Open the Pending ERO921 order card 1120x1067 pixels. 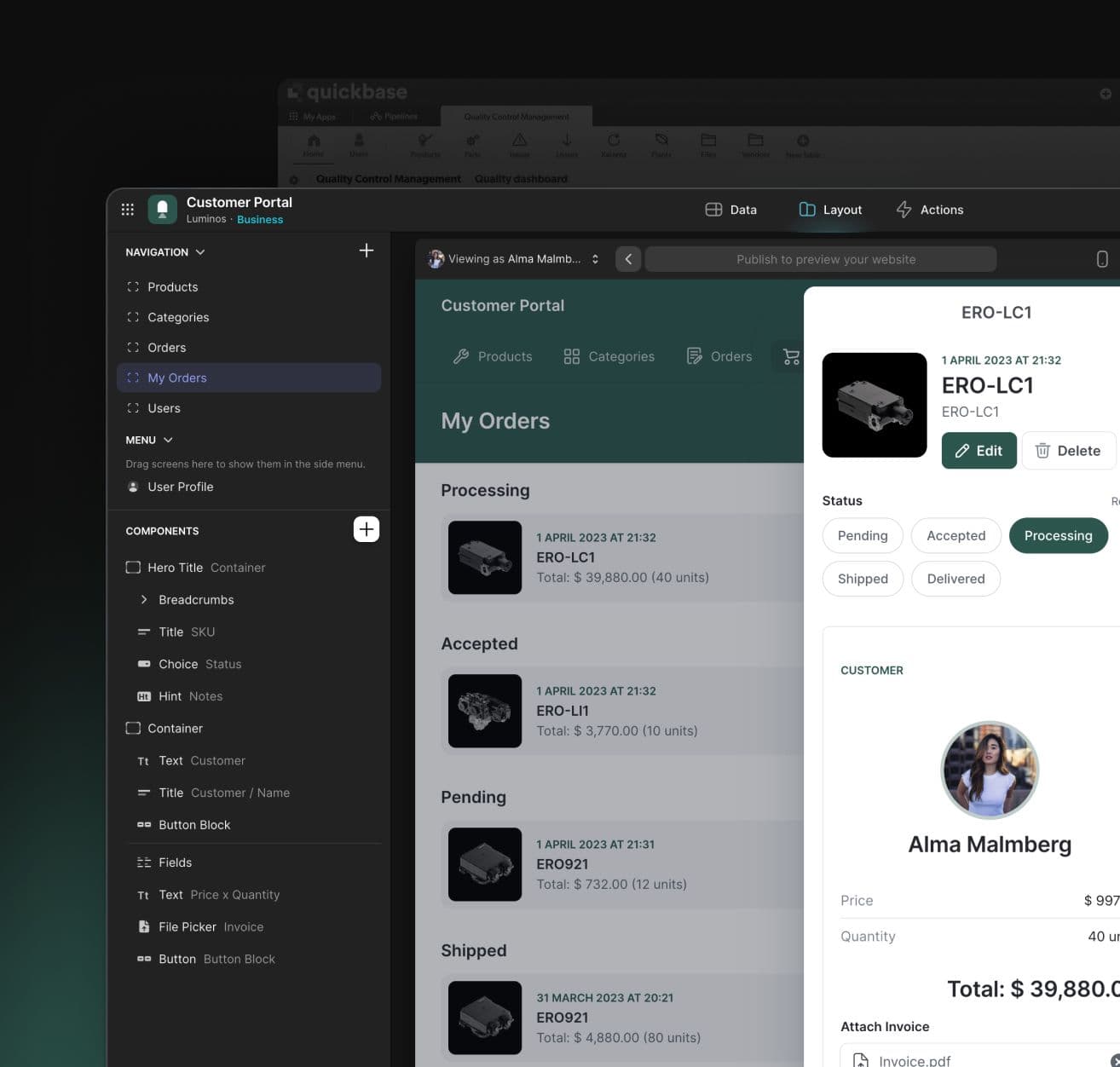coord(622,864)
